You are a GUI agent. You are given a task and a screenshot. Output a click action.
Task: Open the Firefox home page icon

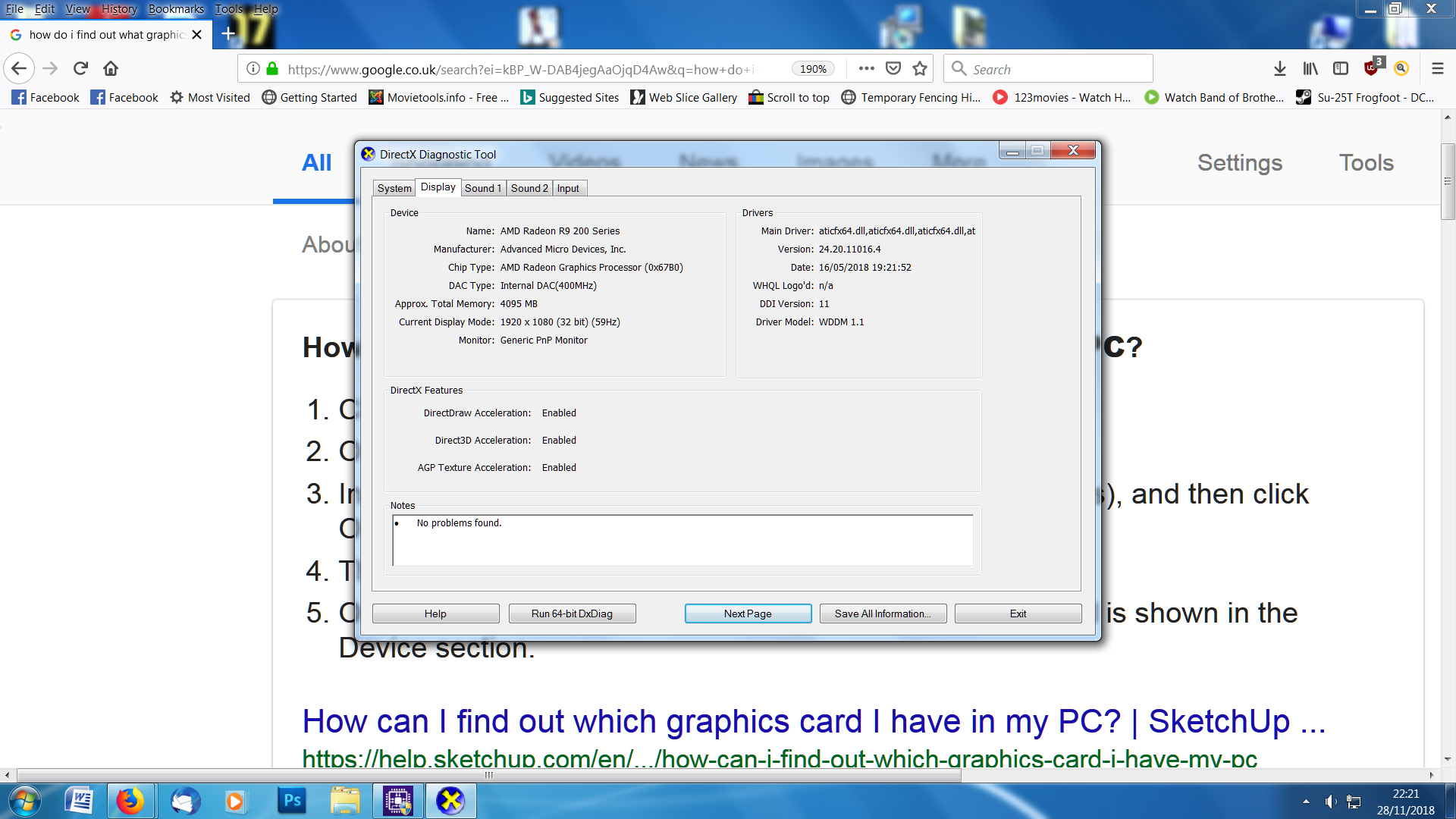(111, 69)
